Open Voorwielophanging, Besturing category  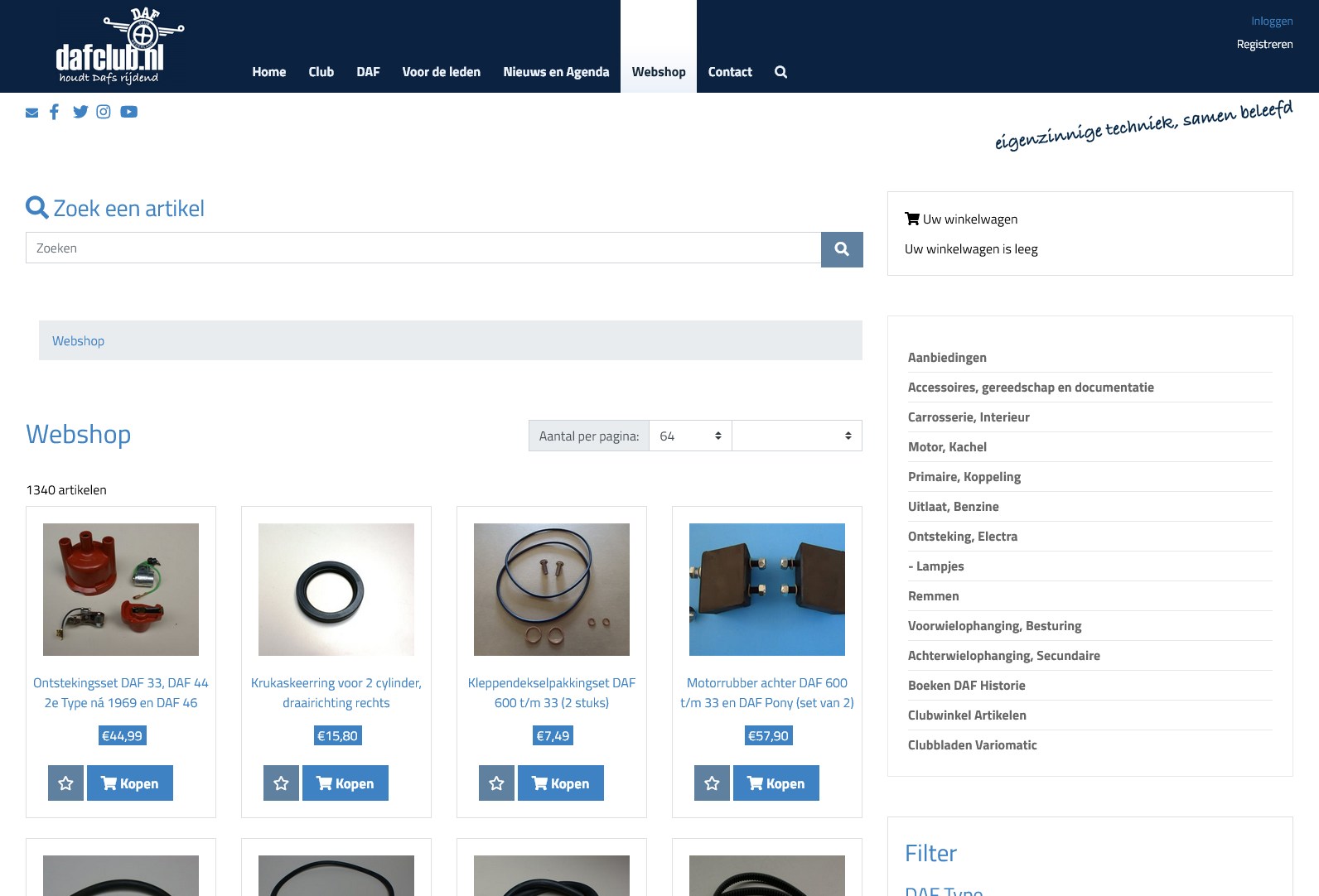pyautogui.click(x=995, y=626)
